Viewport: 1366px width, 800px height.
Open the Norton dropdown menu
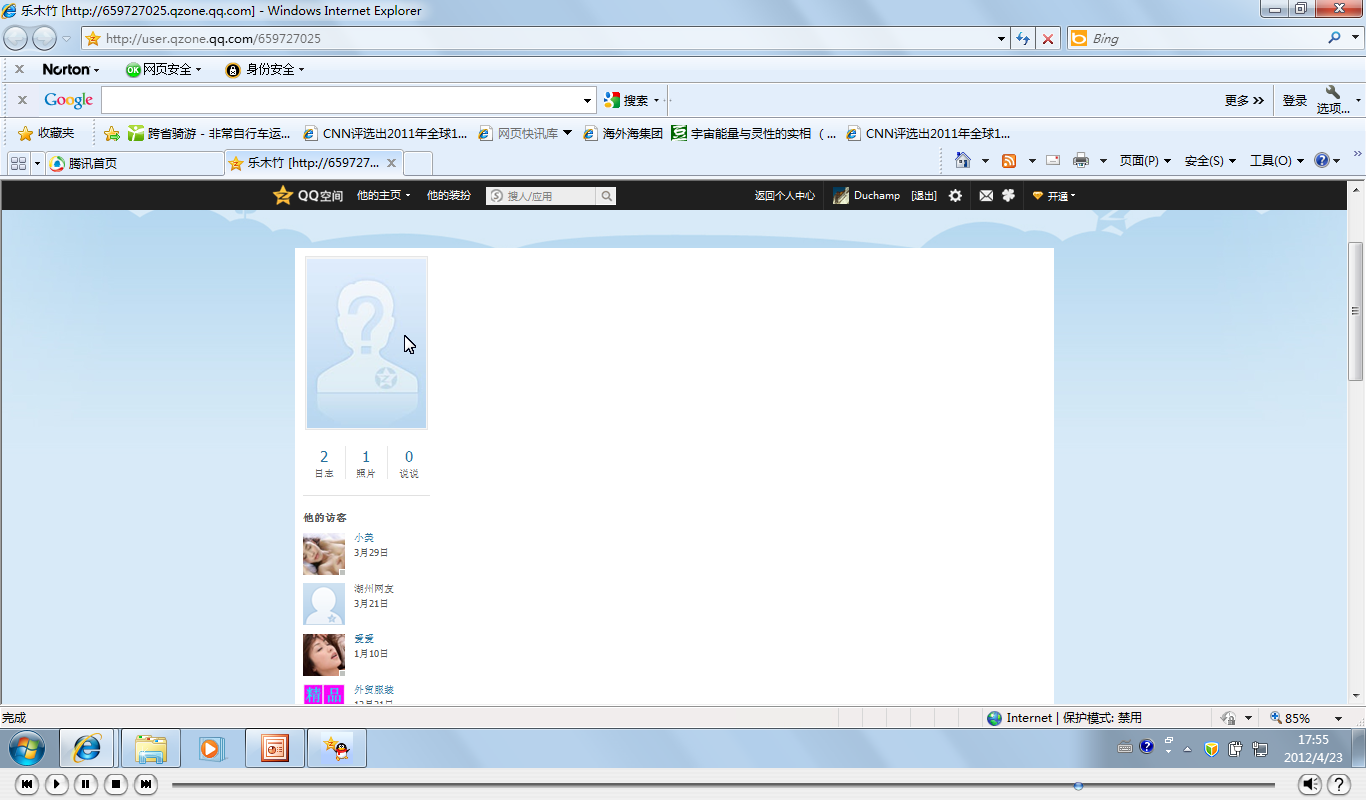(71, 69)
